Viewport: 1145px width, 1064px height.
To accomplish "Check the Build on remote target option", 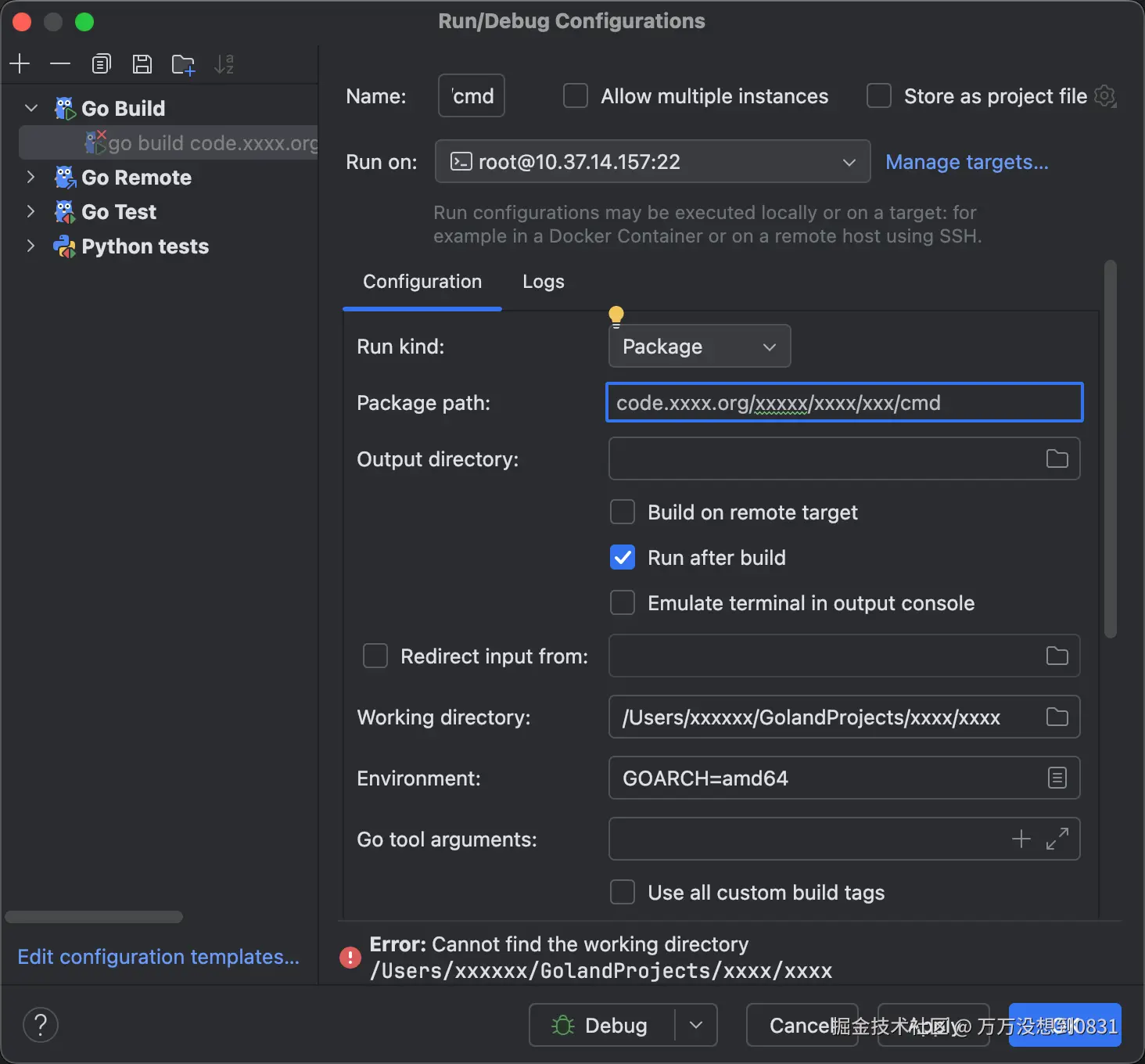I will [x=623, y=512].
